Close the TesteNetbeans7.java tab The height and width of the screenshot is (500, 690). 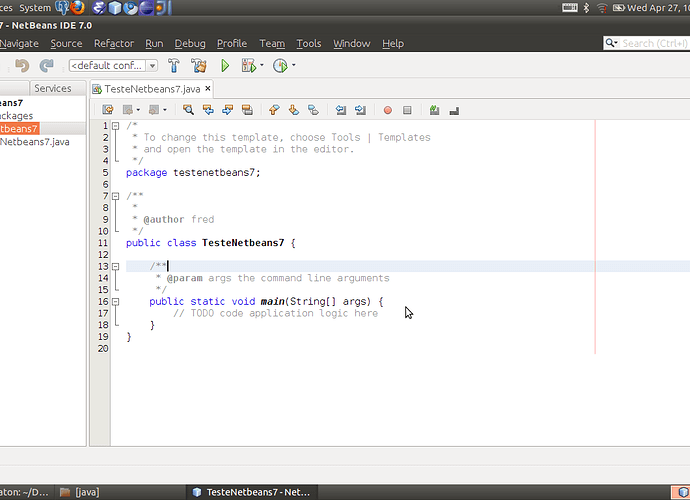click(208, 88)
